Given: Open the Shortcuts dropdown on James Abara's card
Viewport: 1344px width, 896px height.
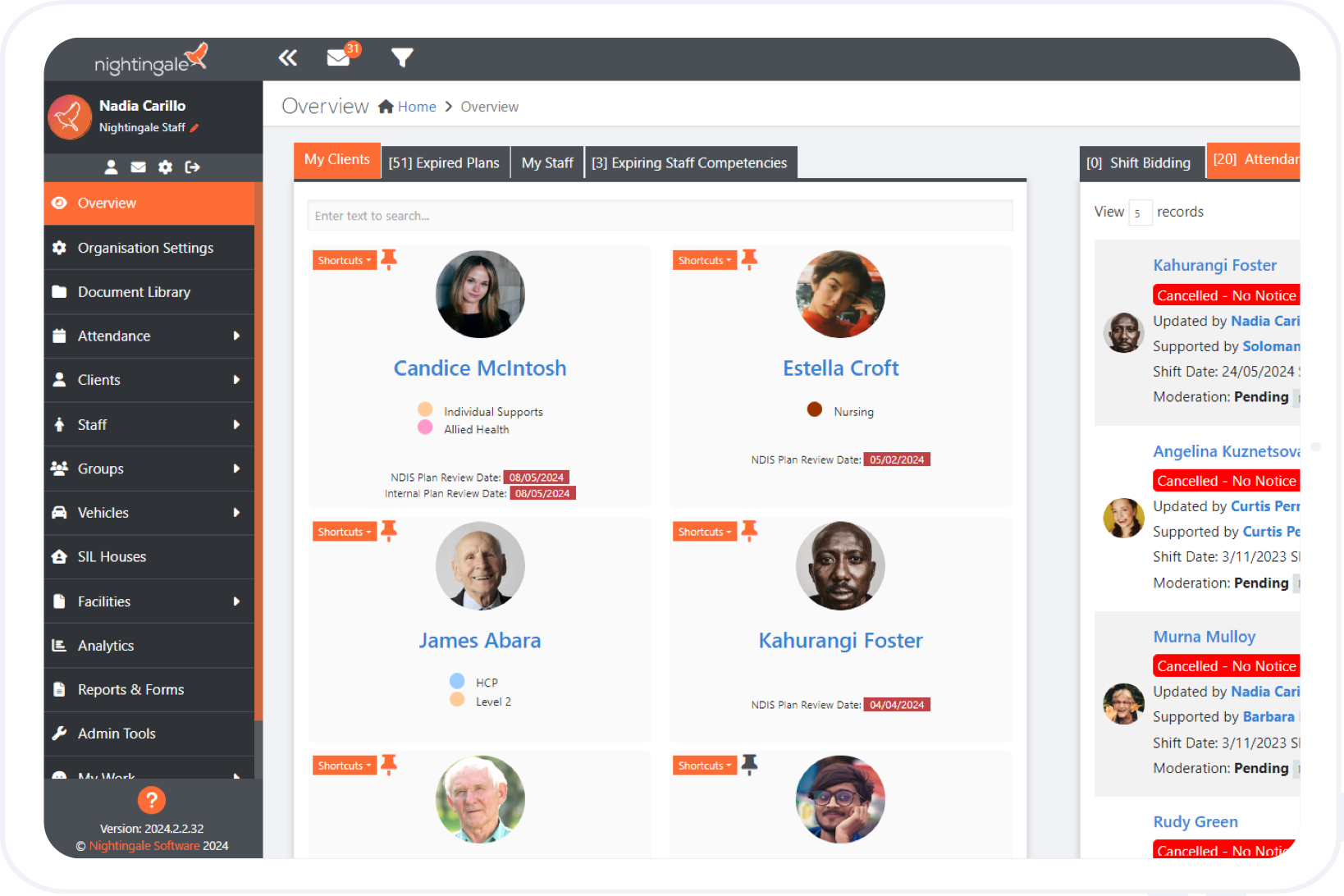Looking at the screenshot, I should point(344,531).
